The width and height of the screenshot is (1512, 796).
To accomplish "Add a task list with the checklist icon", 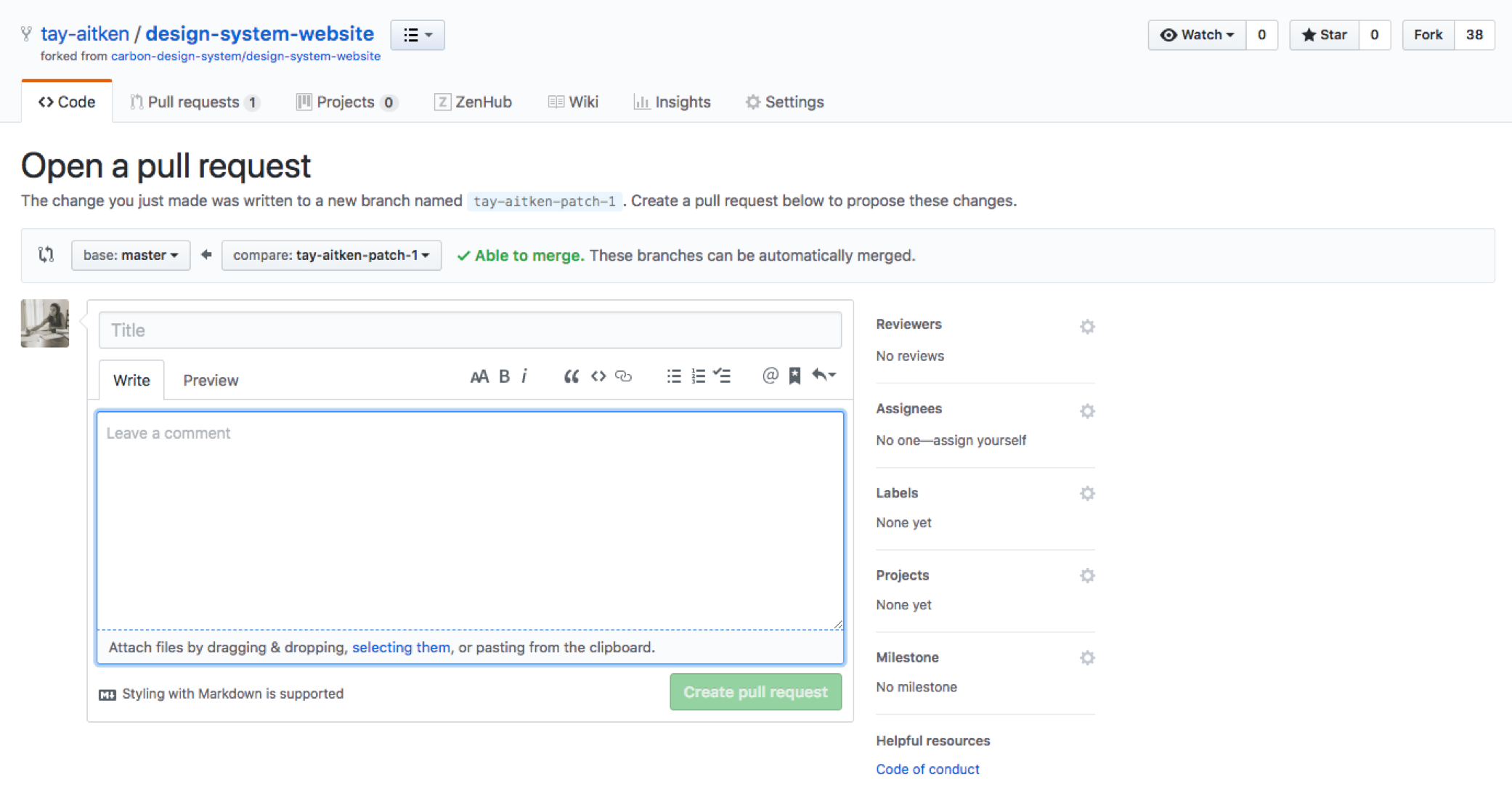I will tap(723, 375).
